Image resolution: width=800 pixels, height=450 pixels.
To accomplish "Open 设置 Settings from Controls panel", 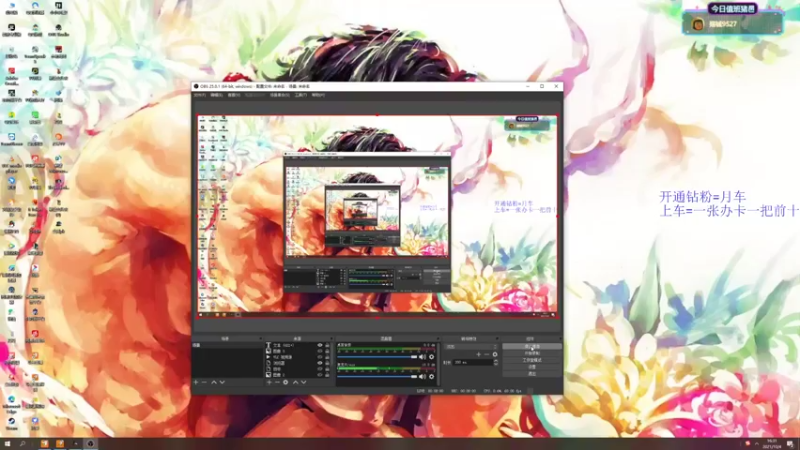I will coord(532,366).
